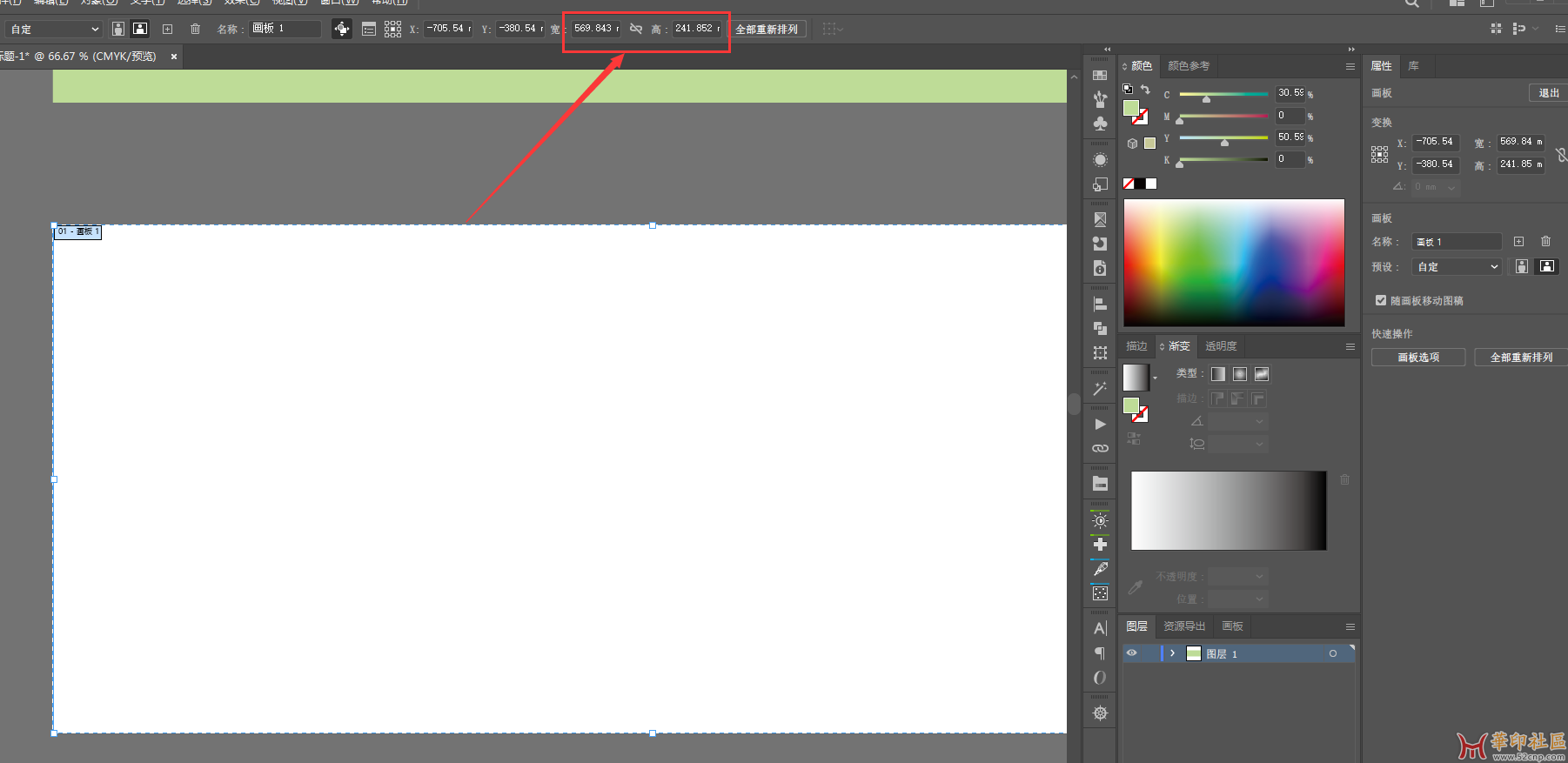
Task: Click the Y yellow slider in the Color panel
Action: [1223, 139]
